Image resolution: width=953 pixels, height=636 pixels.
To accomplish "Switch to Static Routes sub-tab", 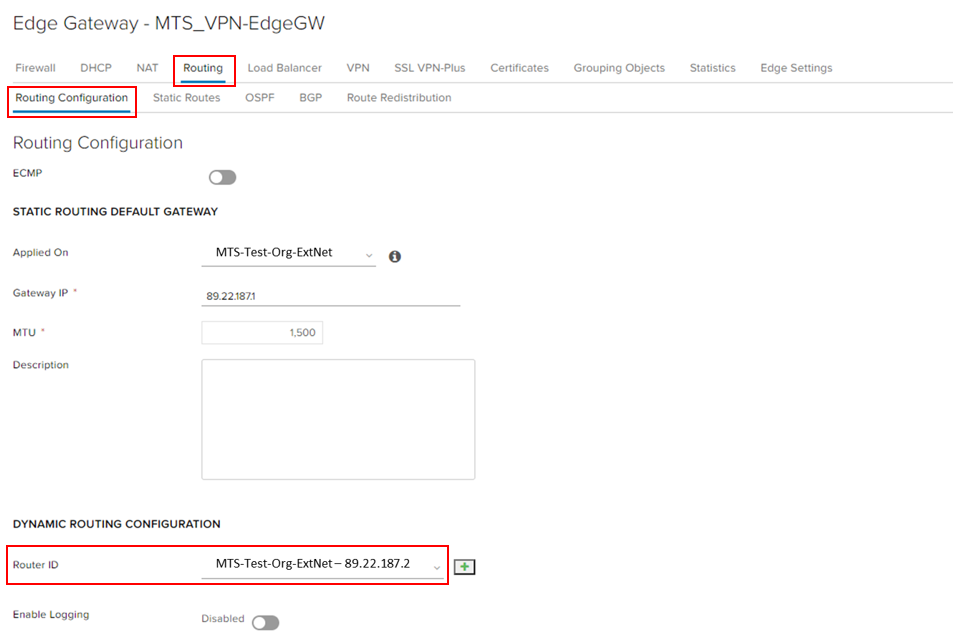I will pos(186,98).
